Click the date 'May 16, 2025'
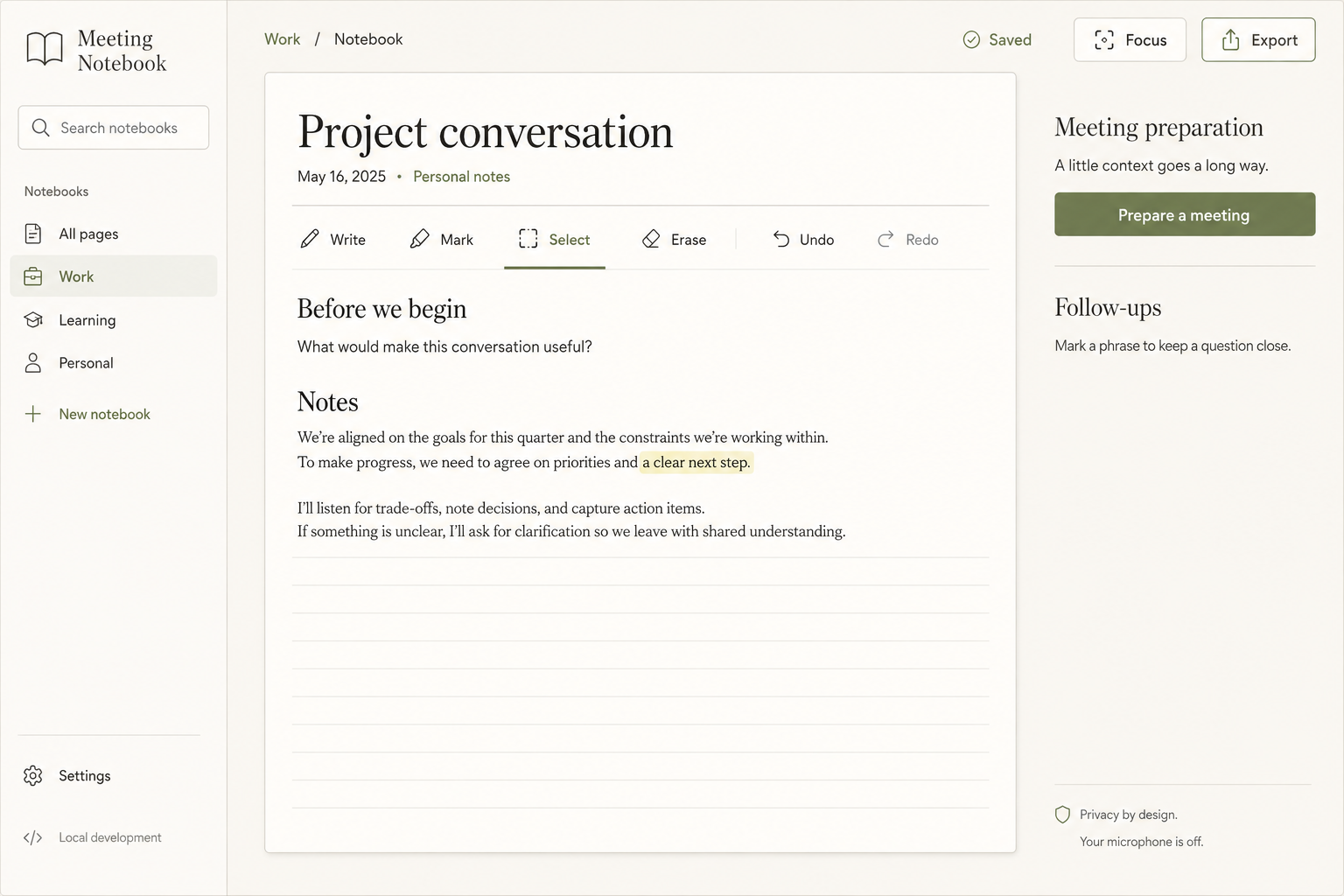 [341, 177]
